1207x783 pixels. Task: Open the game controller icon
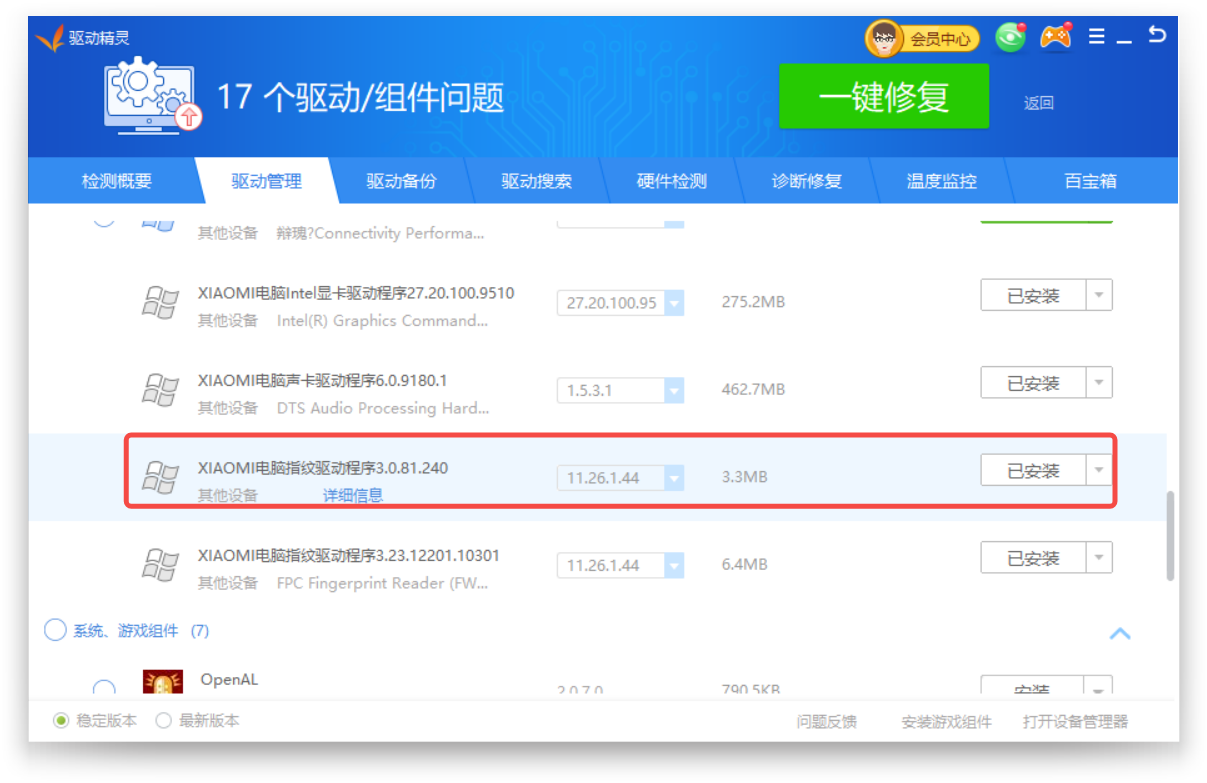pyautogui.click(x=1055, y=37)
